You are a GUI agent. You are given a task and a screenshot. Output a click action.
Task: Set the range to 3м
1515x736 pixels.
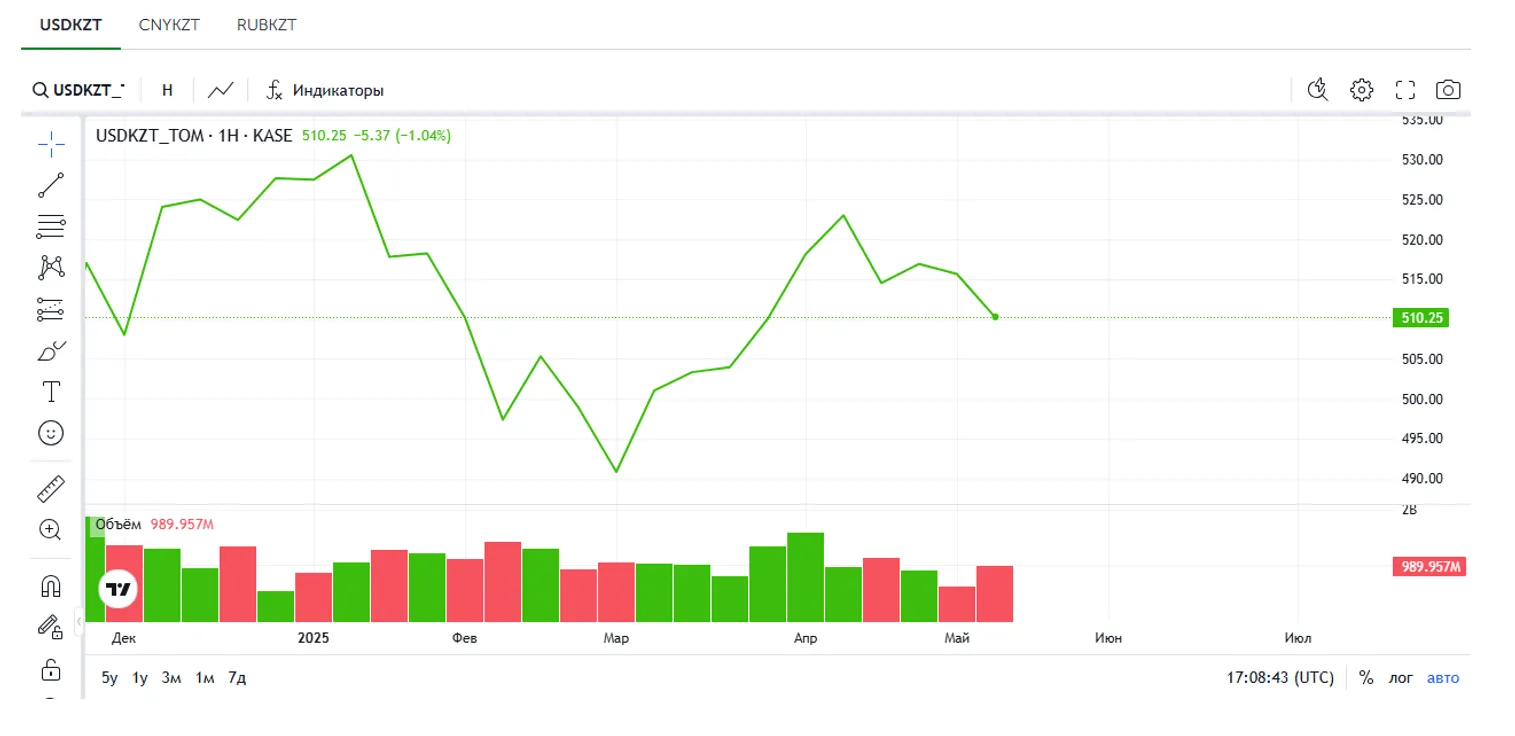point(171,678)
